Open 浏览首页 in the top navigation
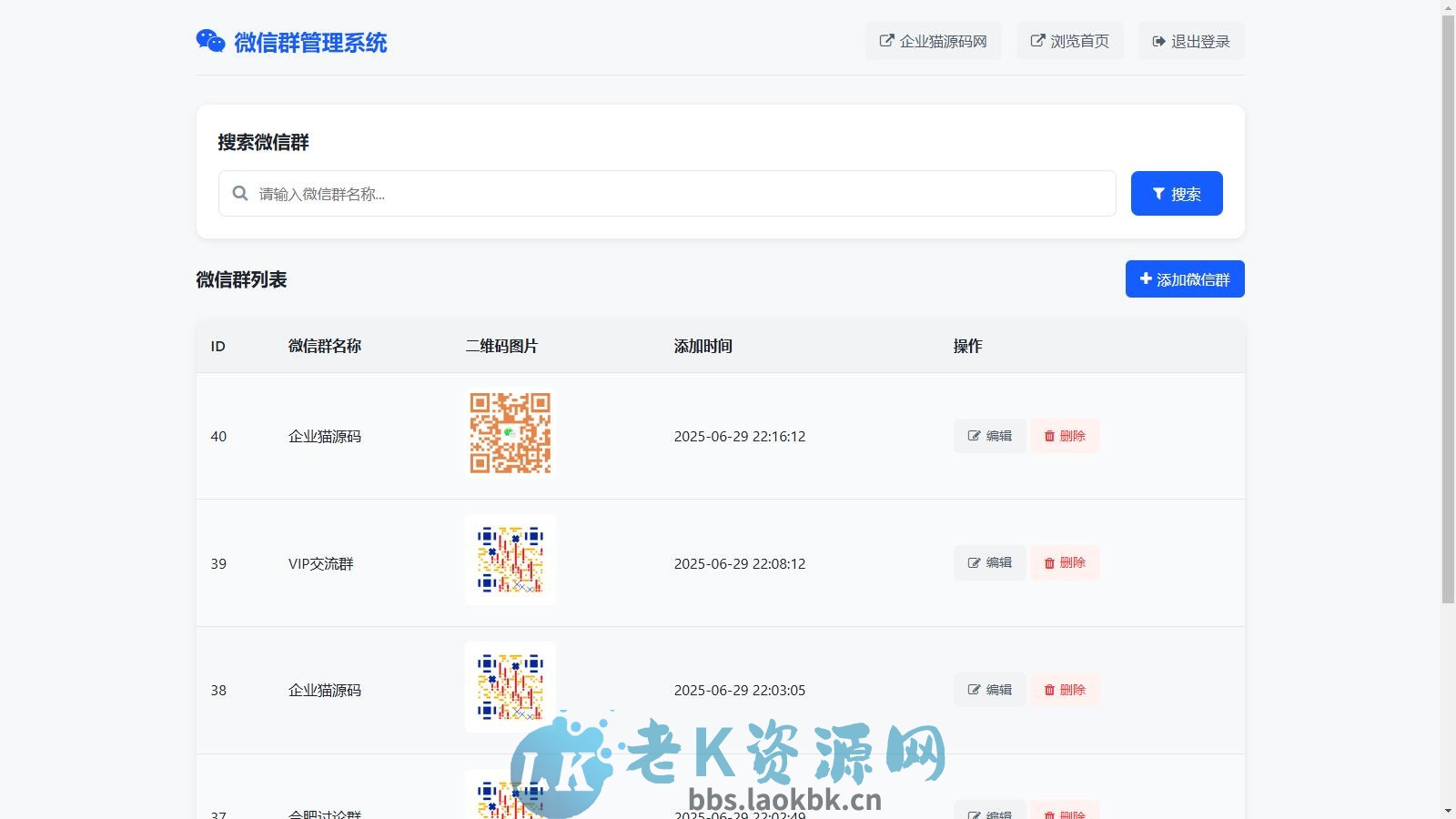 click(x=1070, y=40)
